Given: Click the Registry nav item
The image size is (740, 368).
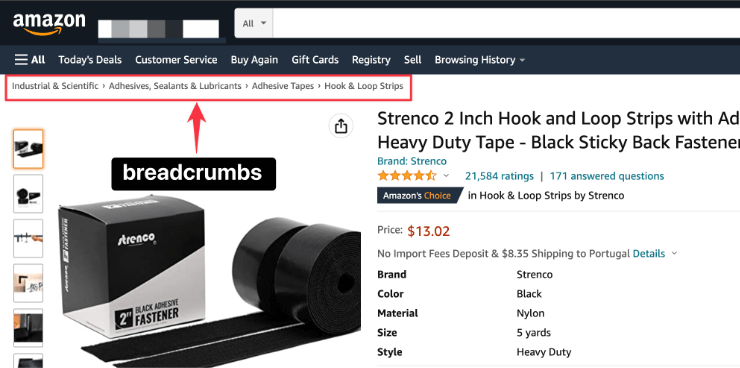Looking at the screenshot, I should [371, 60].
